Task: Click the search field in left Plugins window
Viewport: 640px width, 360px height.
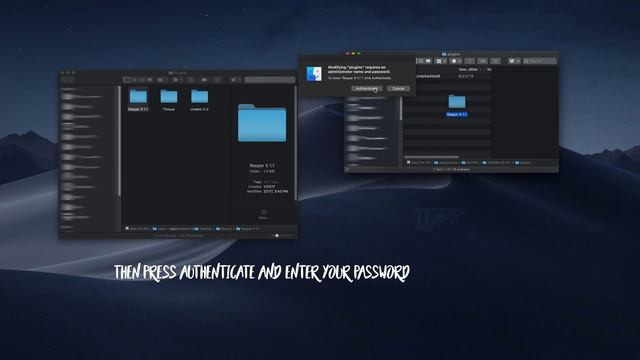Action: pos(270,80)
